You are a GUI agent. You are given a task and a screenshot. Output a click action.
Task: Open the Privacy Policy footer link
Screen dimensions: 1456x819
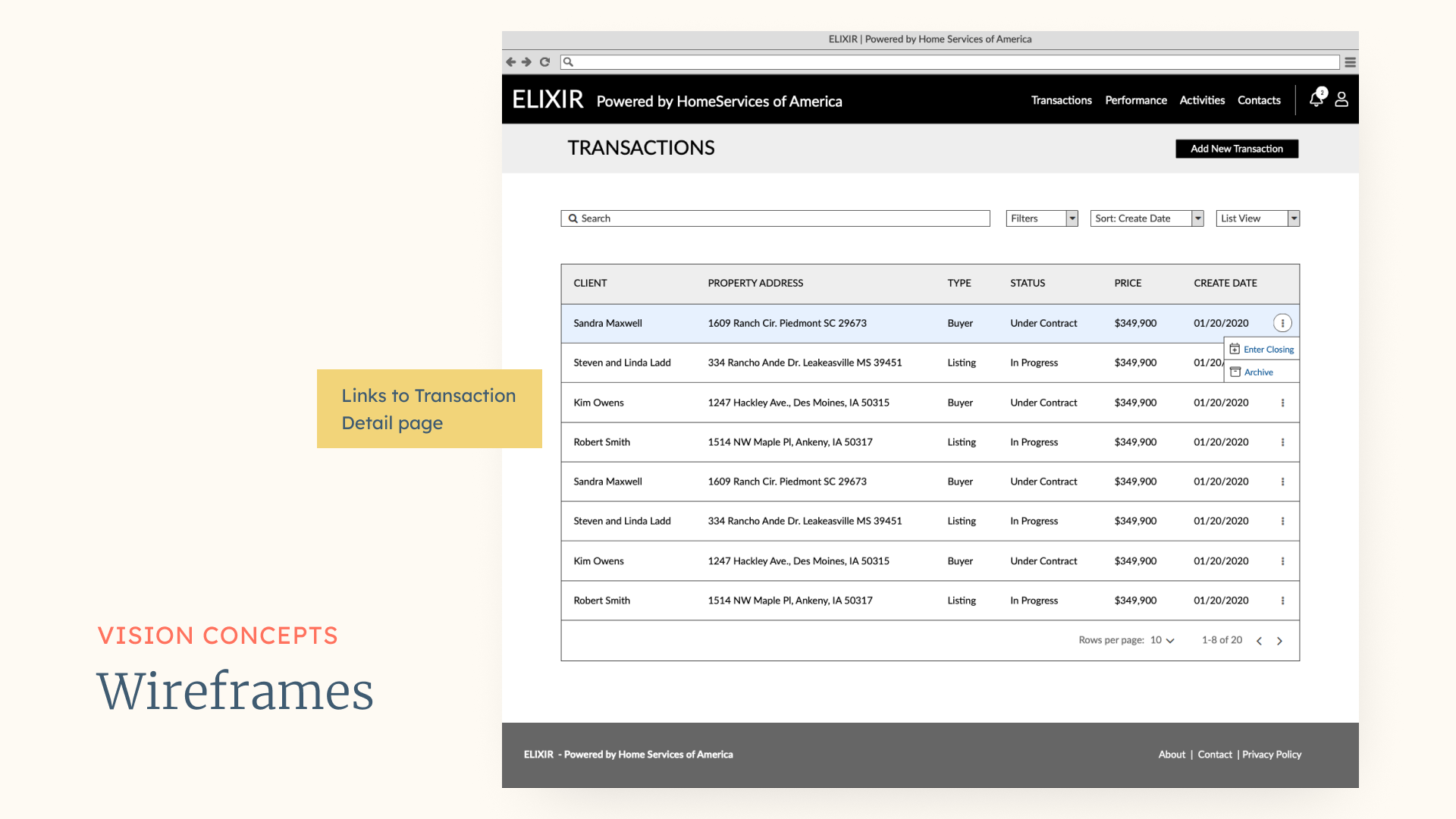click(x=1271, y=755)
